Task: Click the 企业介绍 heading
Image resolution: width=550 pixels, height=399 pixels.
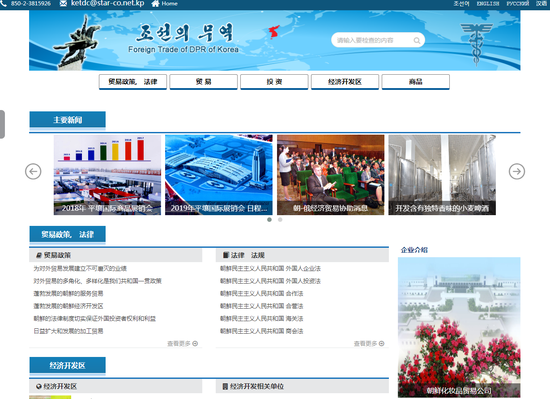Action: 414,250
